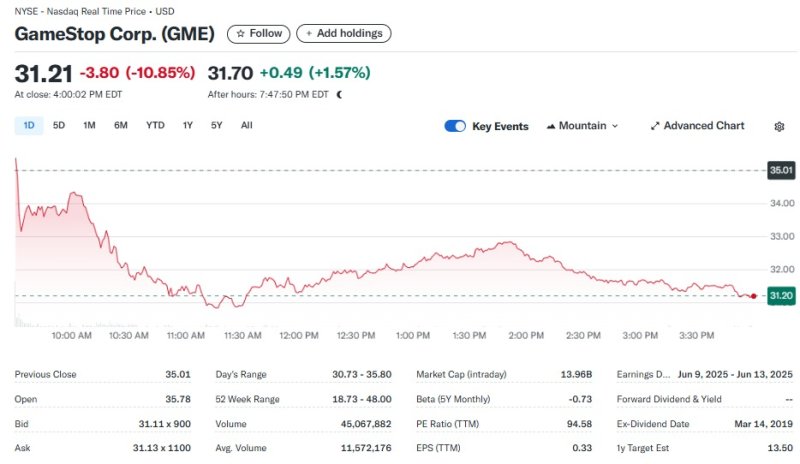
Task: Select the 1D time range tab
Action: click(x=29, y=126)
